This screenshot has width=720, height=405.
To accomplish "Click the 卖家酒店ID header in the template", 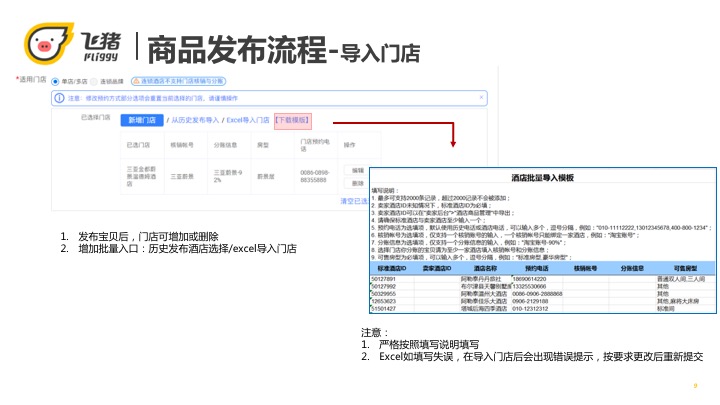I will (x=437, y=268).
